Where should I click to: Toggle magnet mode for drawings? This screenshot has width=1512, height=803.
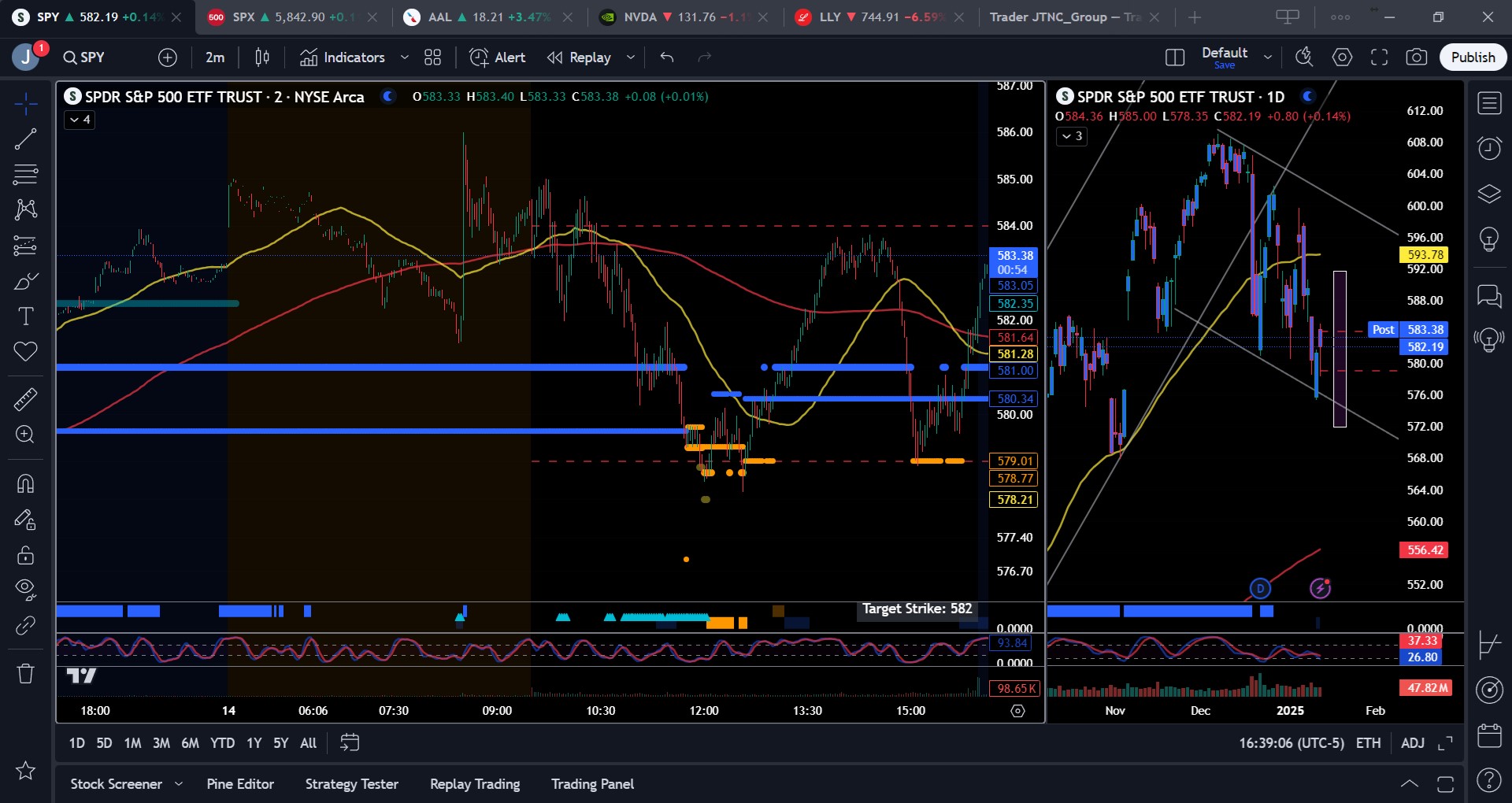(x=25, y=483)
